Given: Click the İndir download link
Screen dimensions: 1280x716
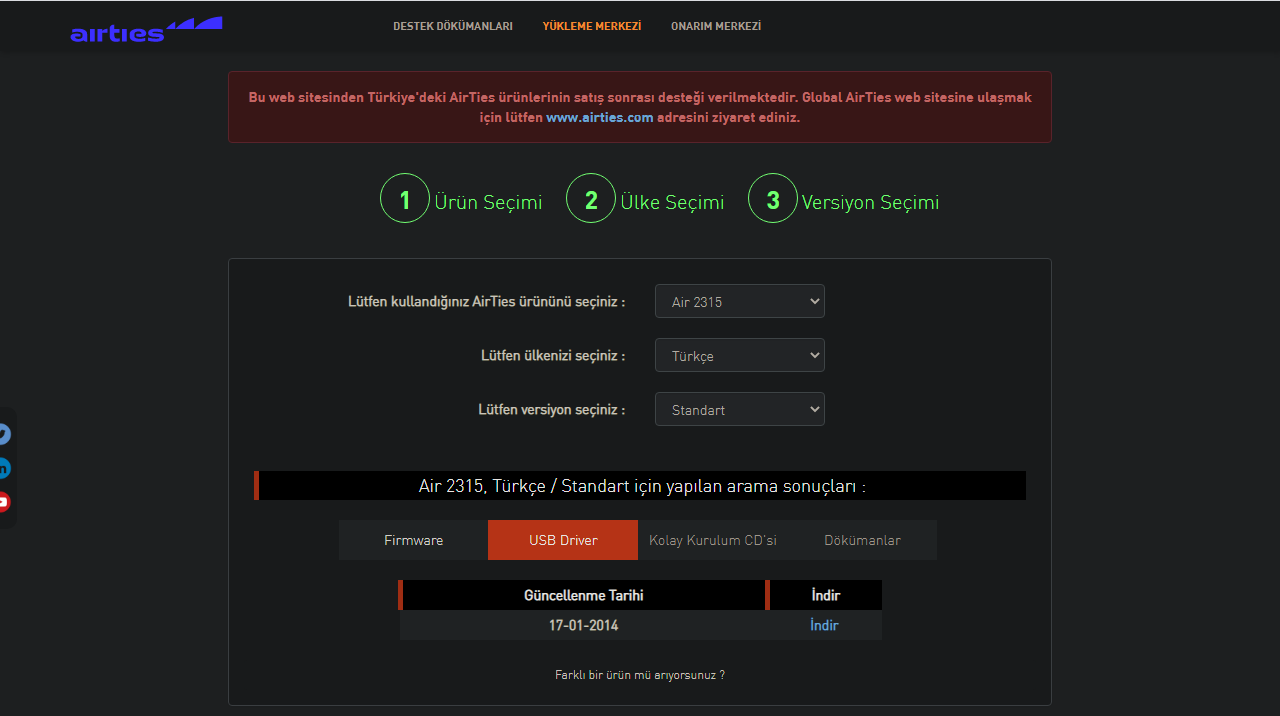Looking at the screenshot, I should [x=824, y=625].
